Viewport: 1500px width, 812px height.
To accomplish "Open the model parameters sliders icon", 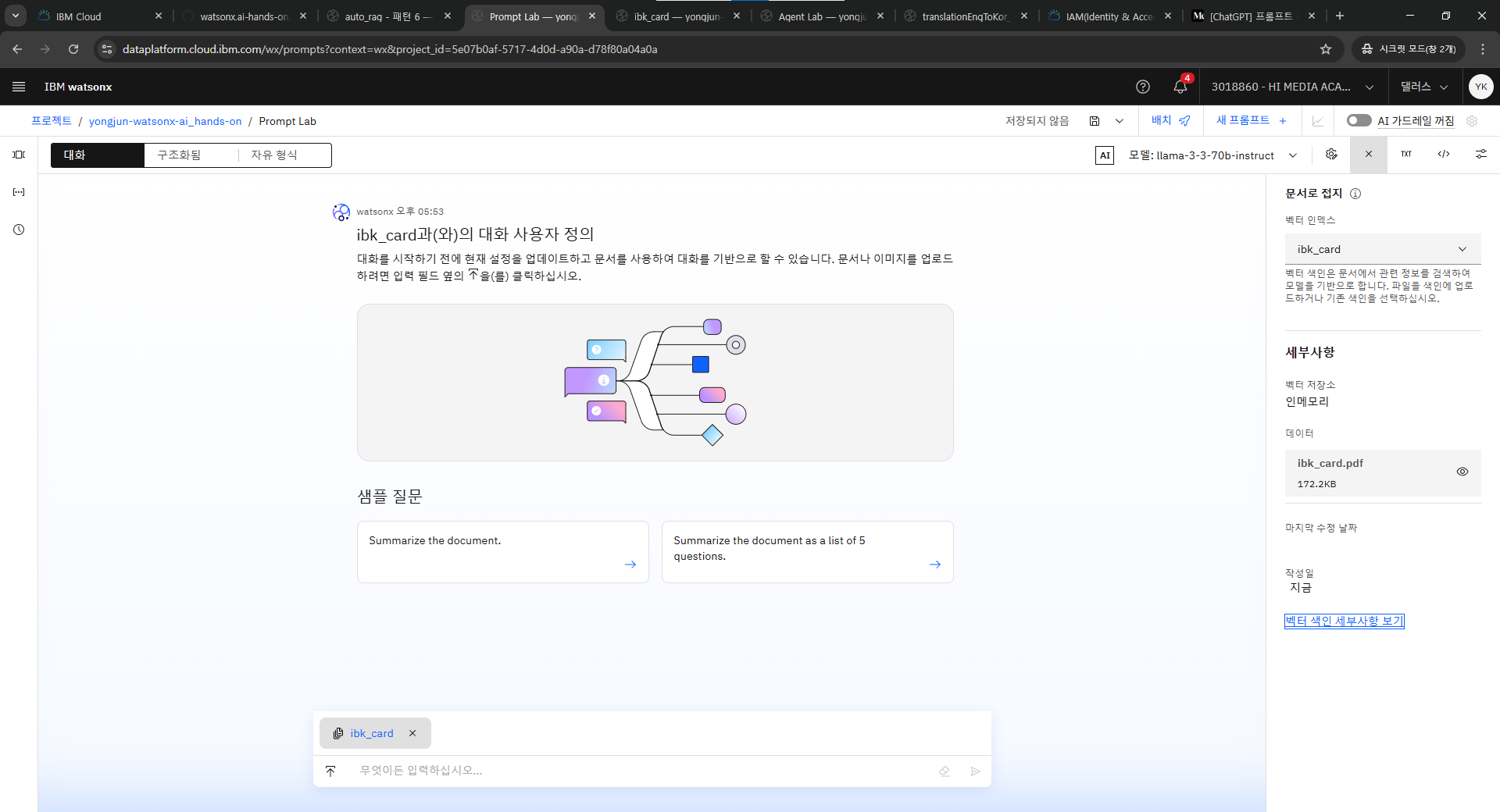I will [x=1481, y=155].
